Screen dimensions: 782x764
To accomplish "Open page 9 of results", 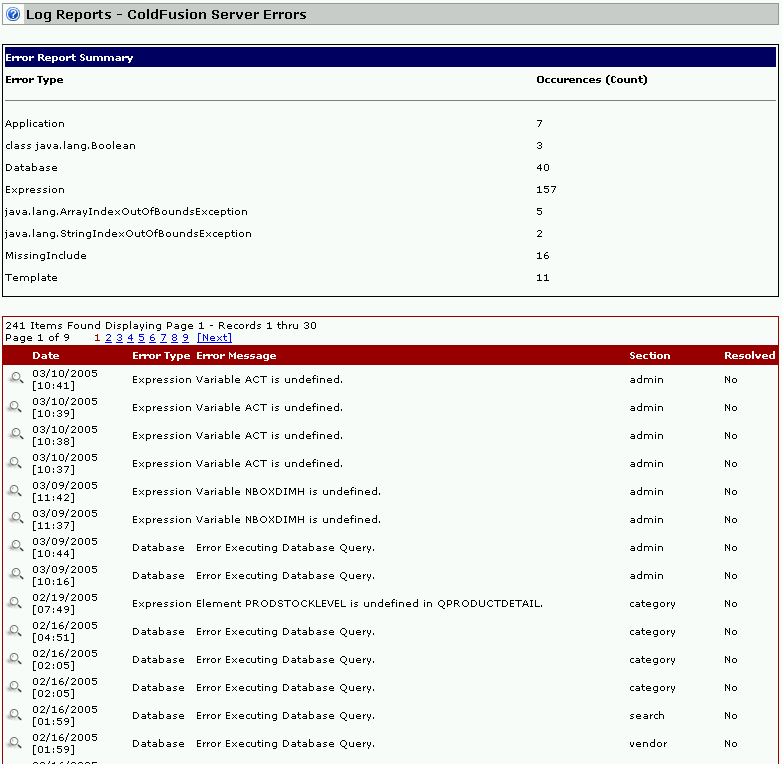I will 185,338.
